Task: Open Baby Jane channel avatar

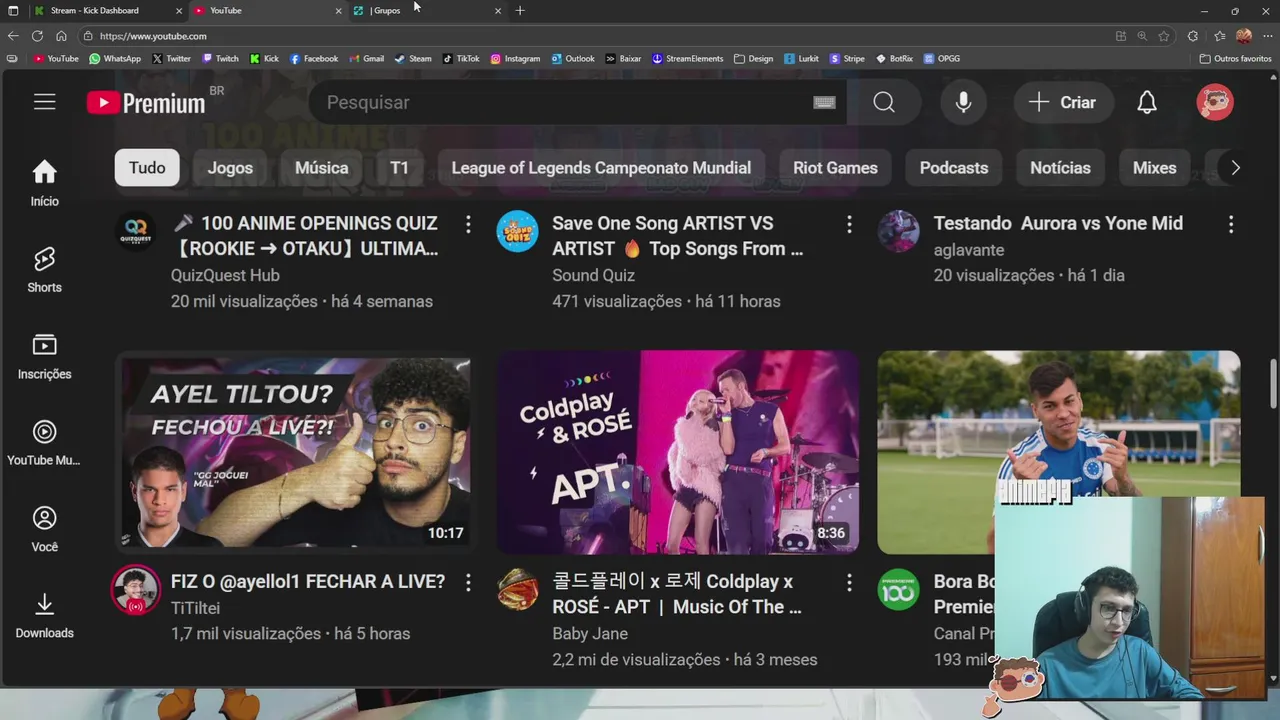Action: click(x=517, y=589)
